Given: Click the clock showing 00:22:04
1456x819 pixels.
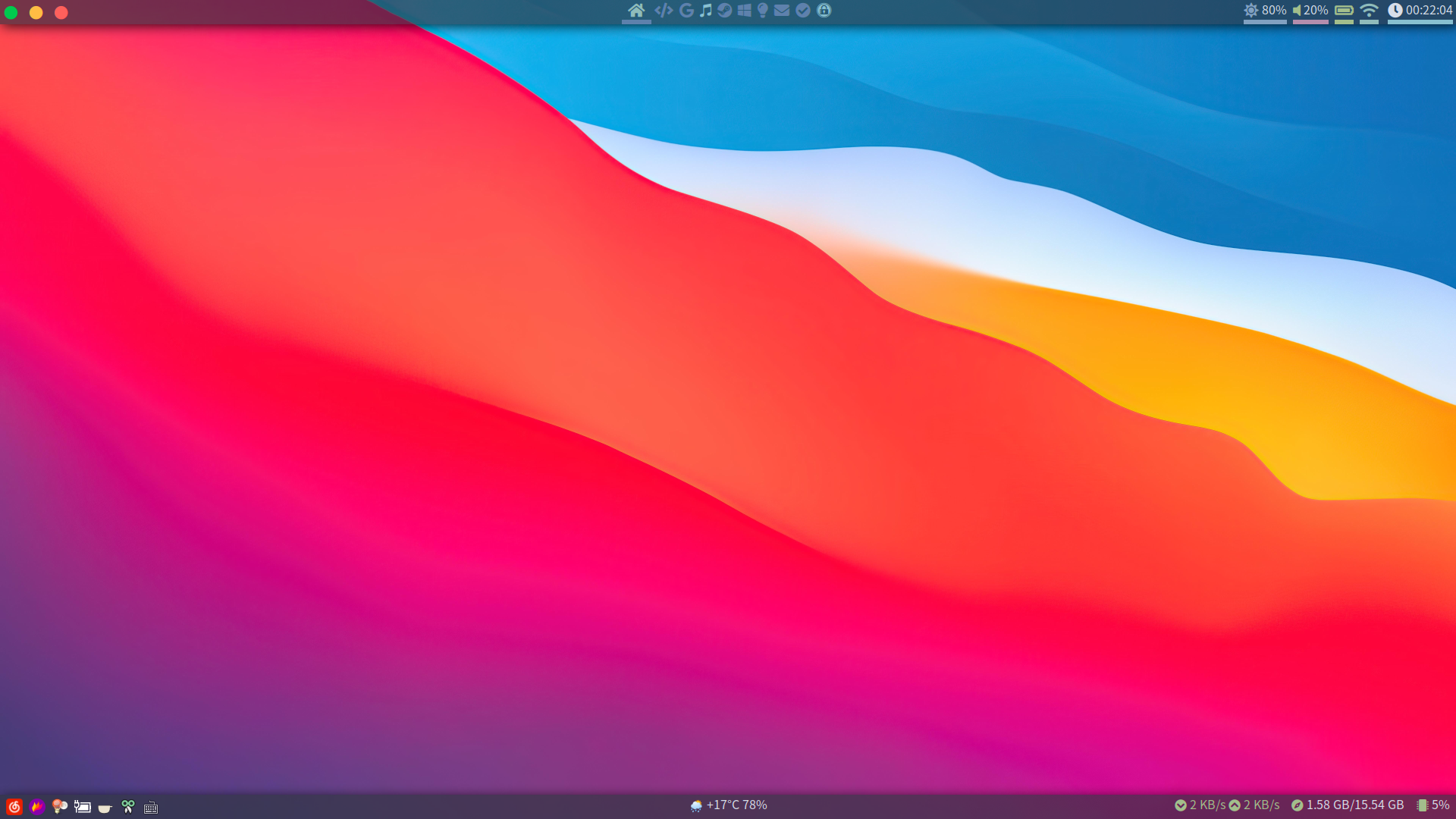Looking at the screenshot, I should coord(1420,11).
